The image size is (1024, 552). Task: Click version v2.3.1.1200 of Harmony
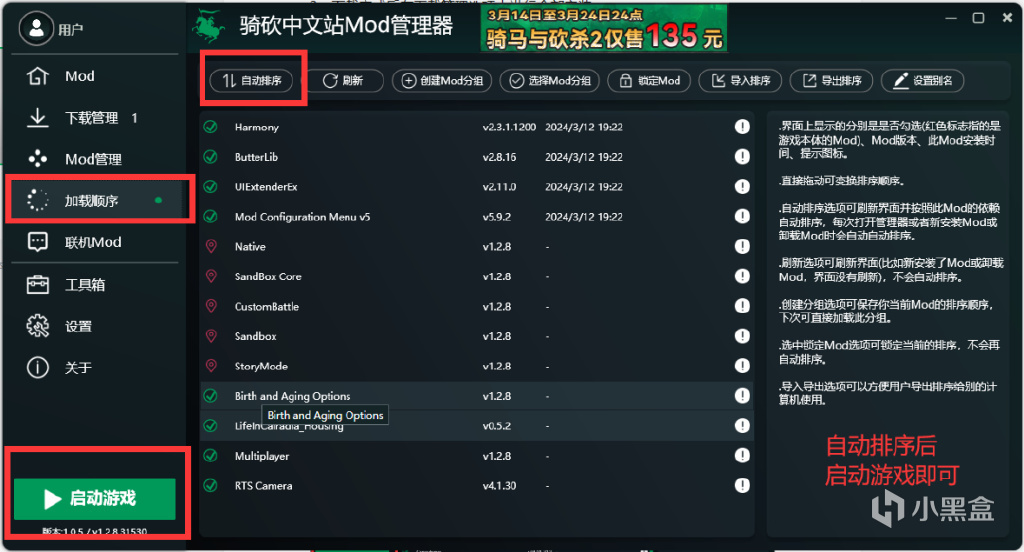click(509, 127)
